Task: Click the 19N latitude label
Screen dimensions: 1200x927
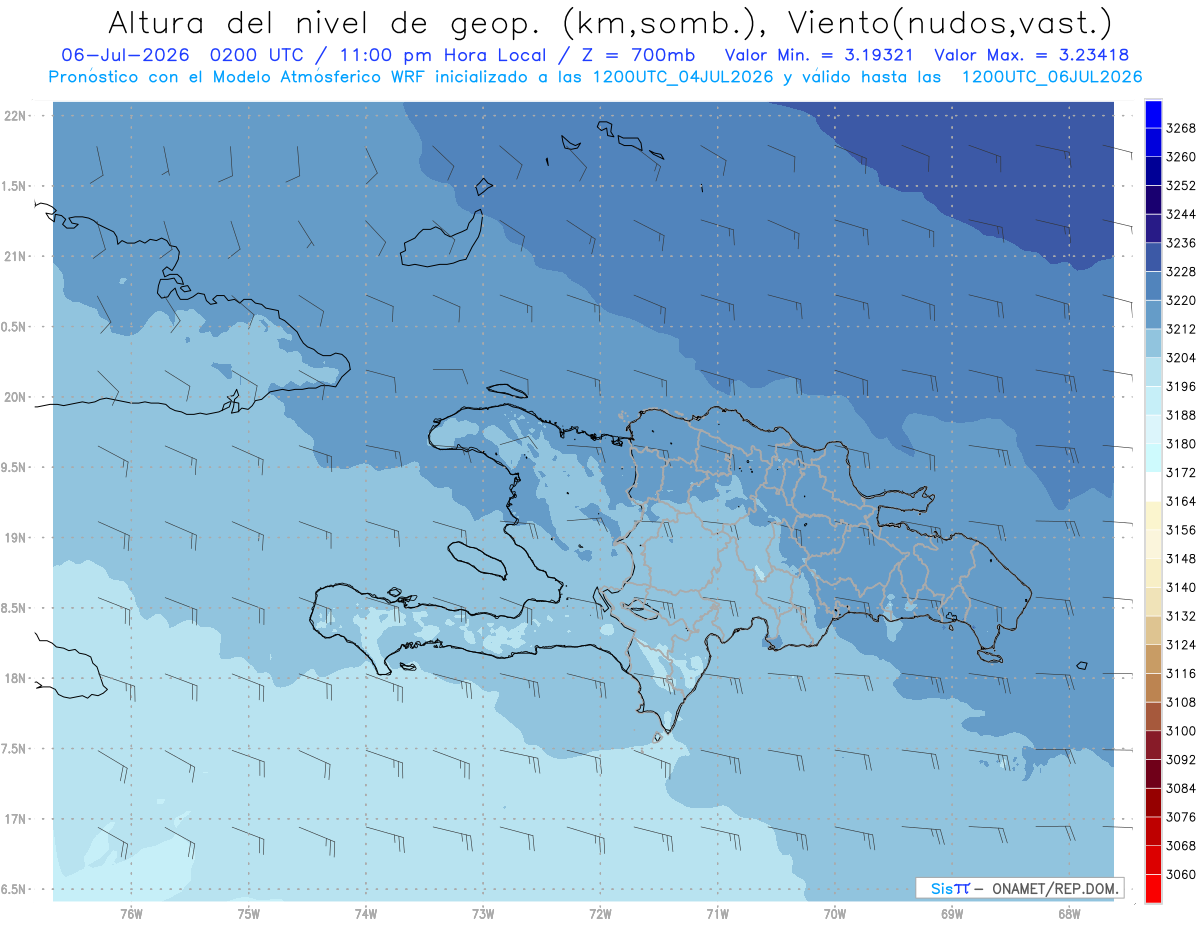Action: (14, 538)
